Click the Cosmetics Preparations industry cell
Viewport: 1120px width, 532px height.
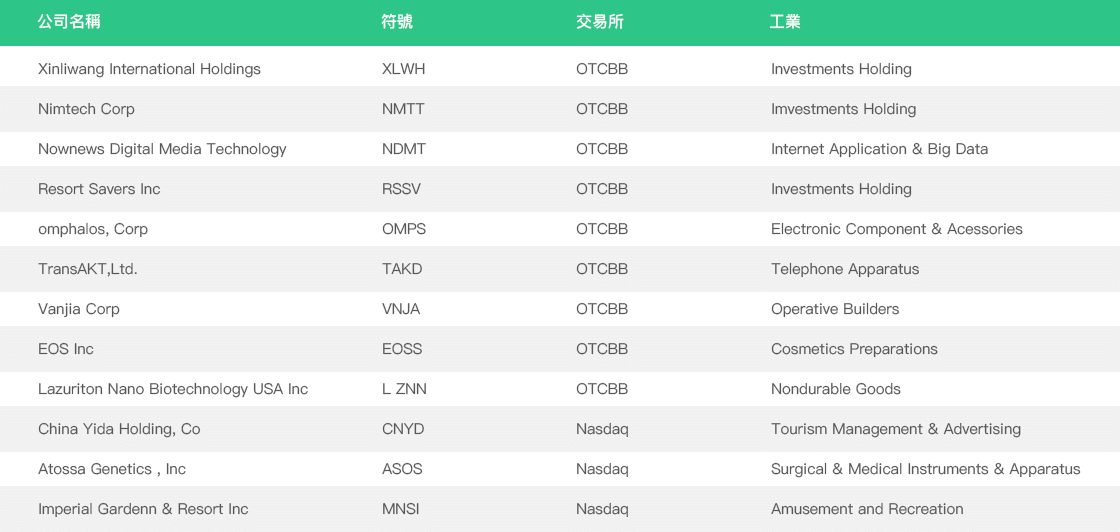[854, 349]
